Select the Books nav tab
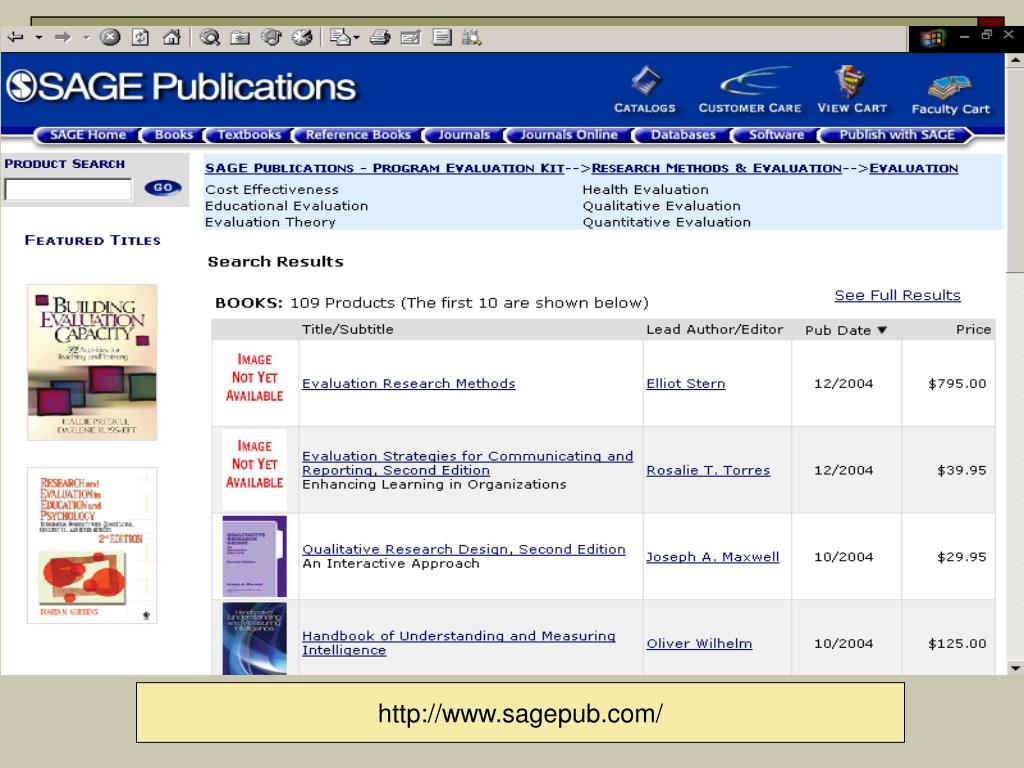The height and width of the screenshot is (768, 1024). click(x=174, y=135)
